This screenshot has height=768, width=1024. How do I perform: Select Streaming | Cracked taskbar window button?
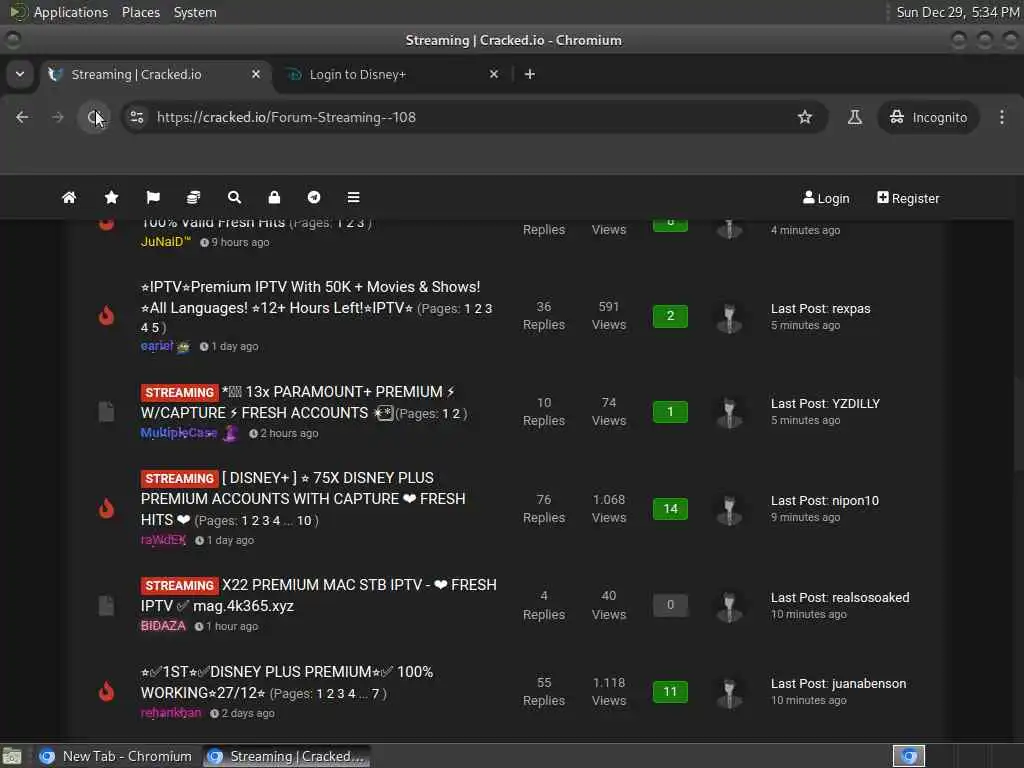(286, 756)
